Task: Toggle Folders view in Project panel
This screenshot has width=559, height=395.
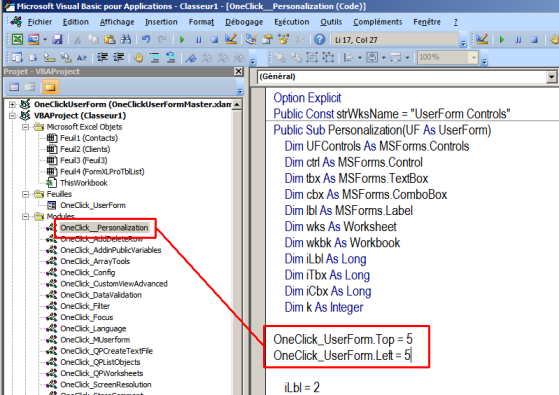Action: [50, 87]
